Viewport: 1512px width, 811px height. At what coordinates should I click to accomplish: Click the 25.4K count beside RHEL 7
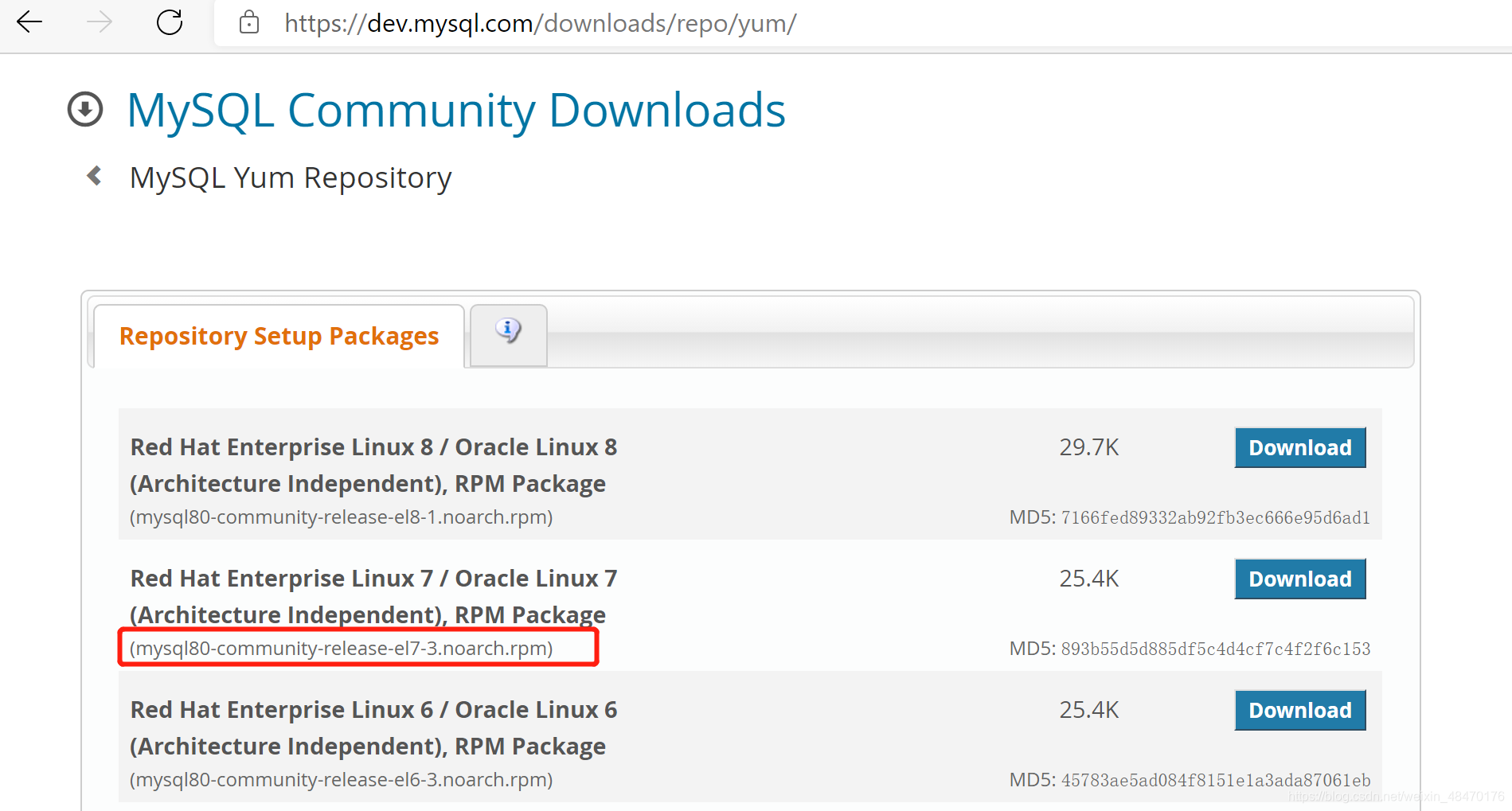1088,579
